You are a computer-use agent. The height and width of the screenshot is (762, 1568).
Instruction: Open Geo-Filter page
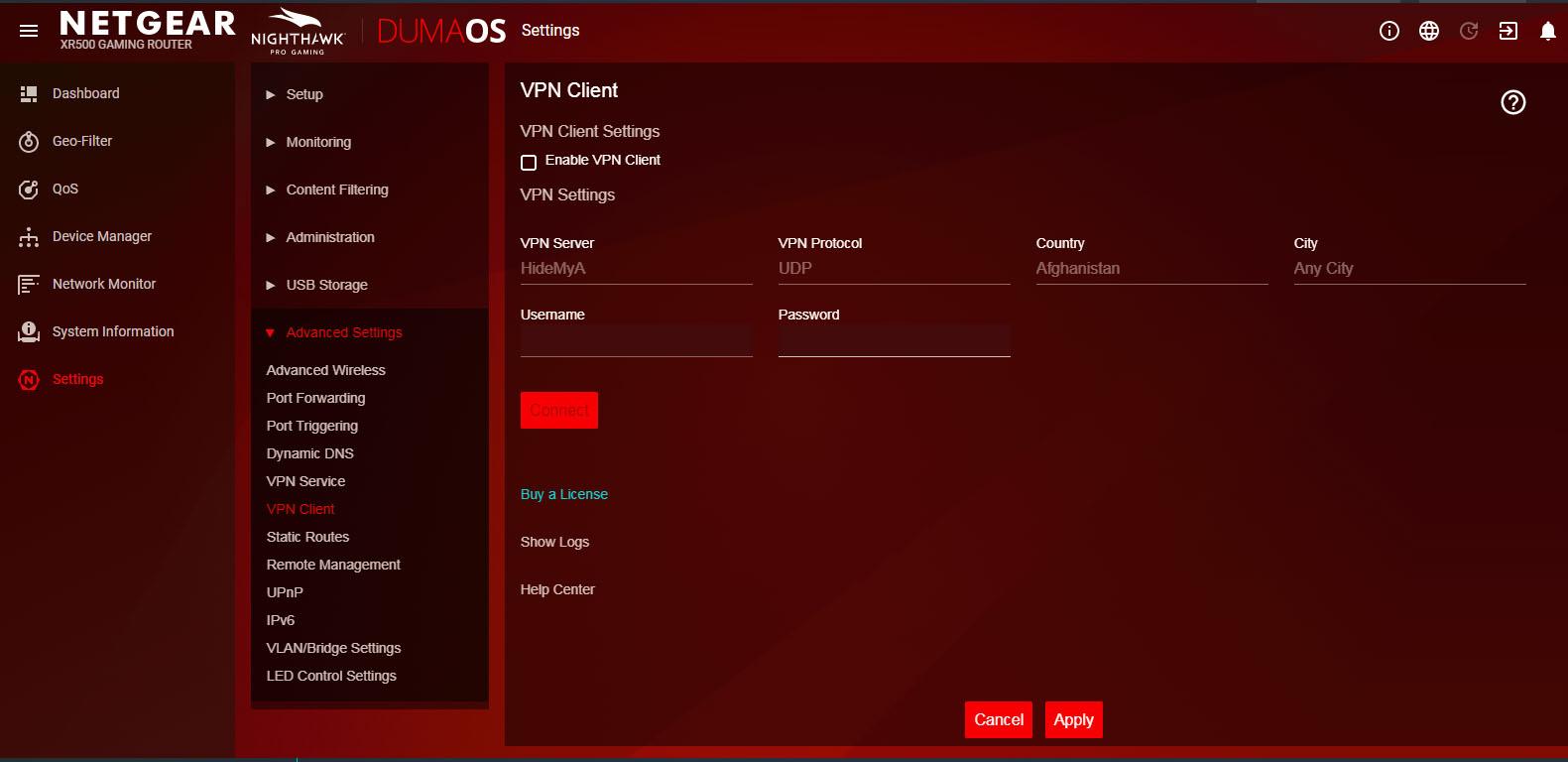click(x=82, y=141)
